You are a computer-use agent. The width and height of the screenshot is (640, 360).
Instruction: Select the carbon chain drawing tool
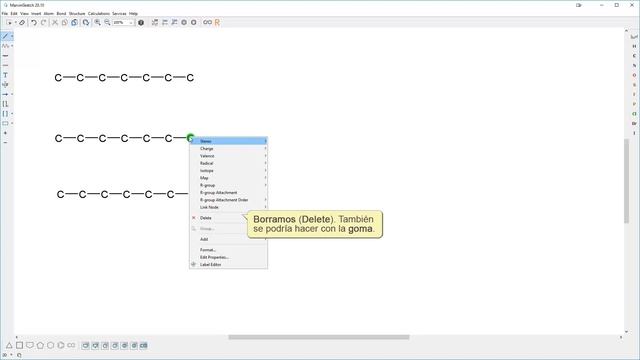(5, 46)
